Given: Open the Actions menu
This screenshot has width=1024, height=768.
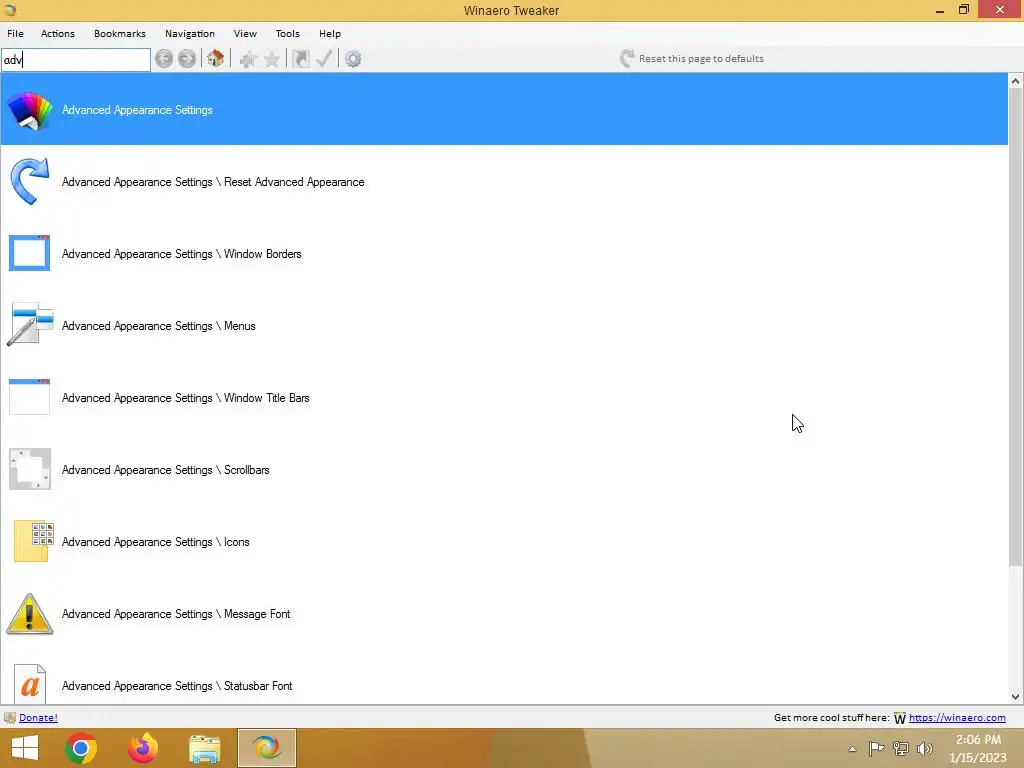Looking at the screenshot, I should (57, 33).
